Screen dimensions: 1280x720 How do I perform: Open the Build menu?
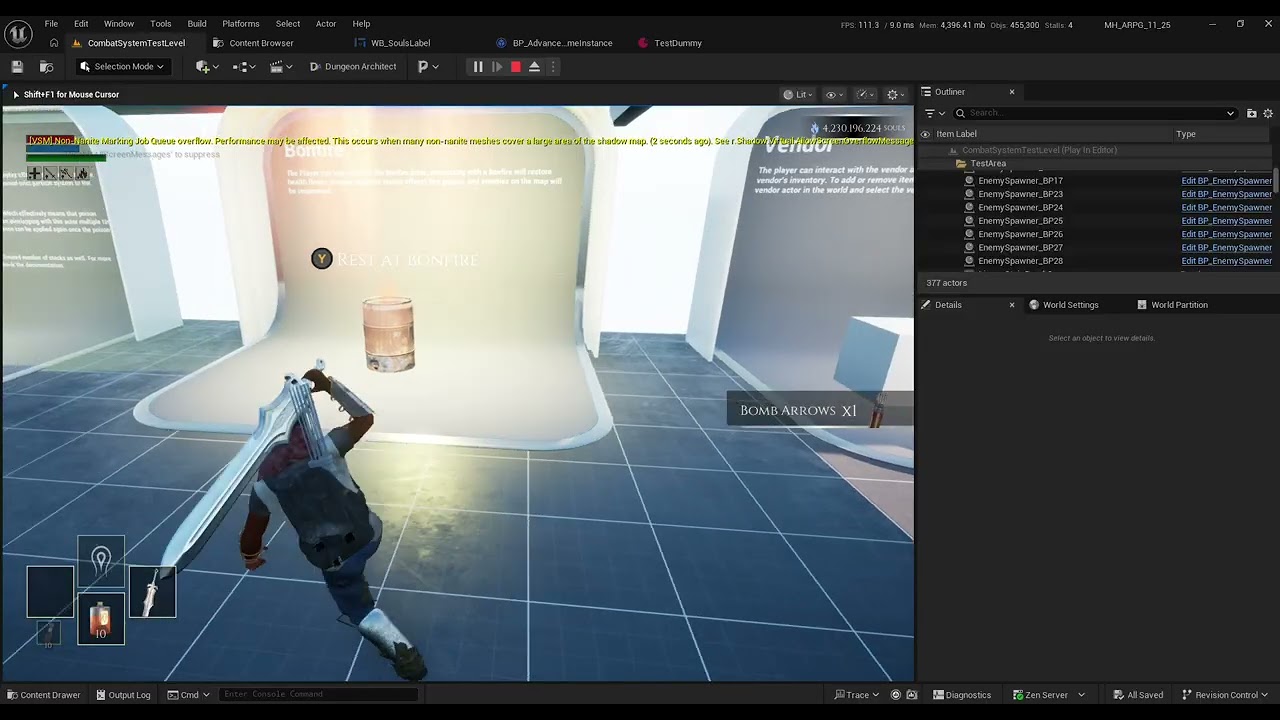[197, 24]
